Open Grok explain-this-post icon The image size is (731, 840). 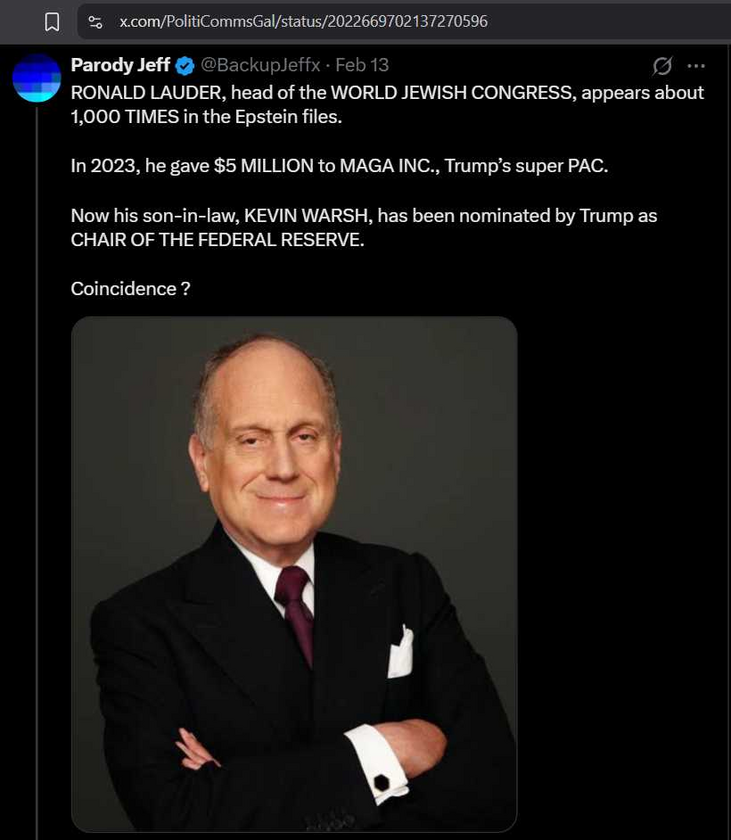[x=662, y=66]
